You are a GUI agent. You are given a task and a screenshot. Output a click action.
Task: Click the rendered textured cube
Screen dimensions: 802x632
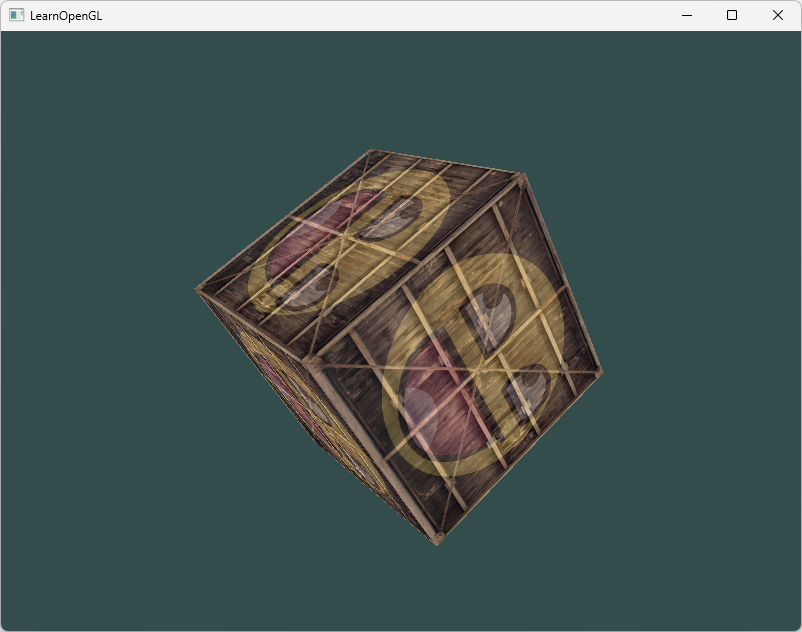399,347
